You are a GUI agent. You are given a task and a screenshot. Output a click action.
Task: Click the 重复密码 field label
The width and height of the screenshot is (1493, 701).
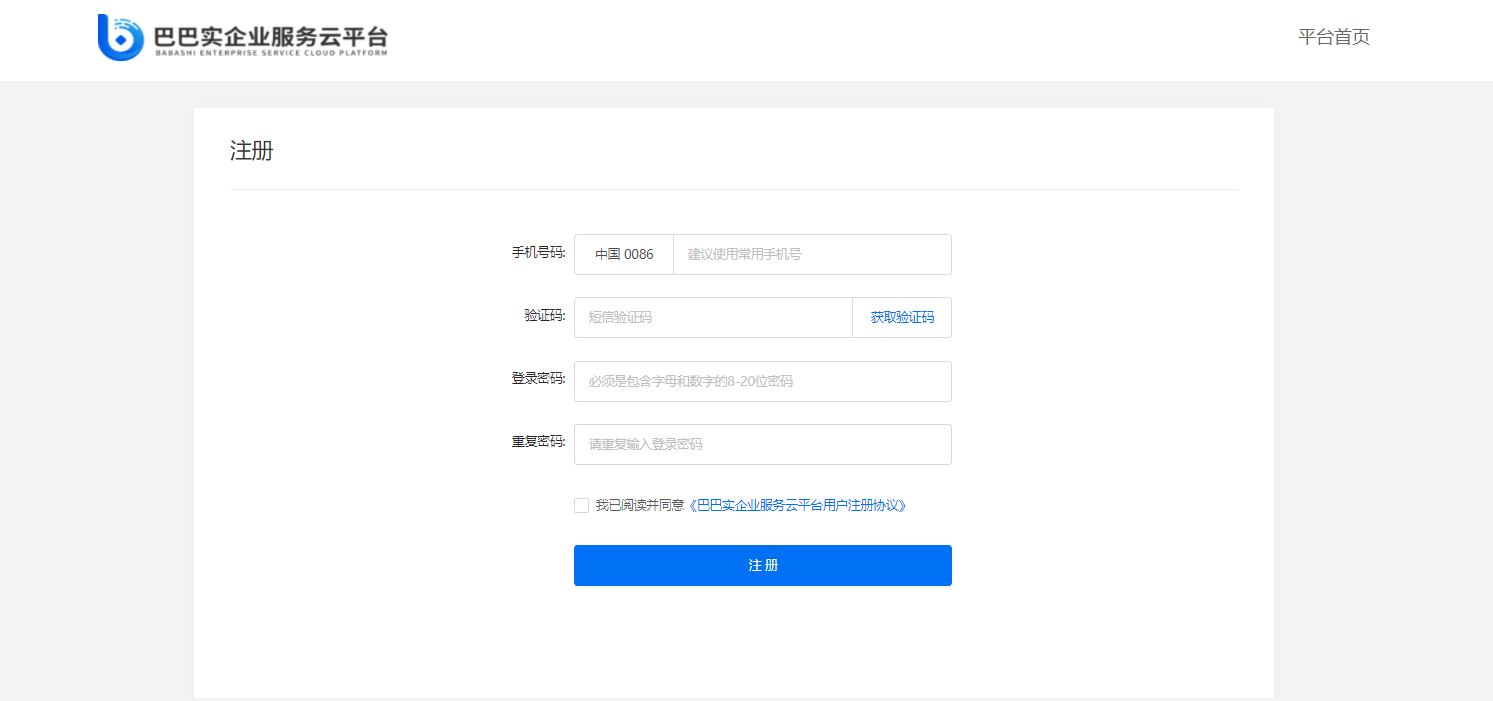[x=538, y=442]
